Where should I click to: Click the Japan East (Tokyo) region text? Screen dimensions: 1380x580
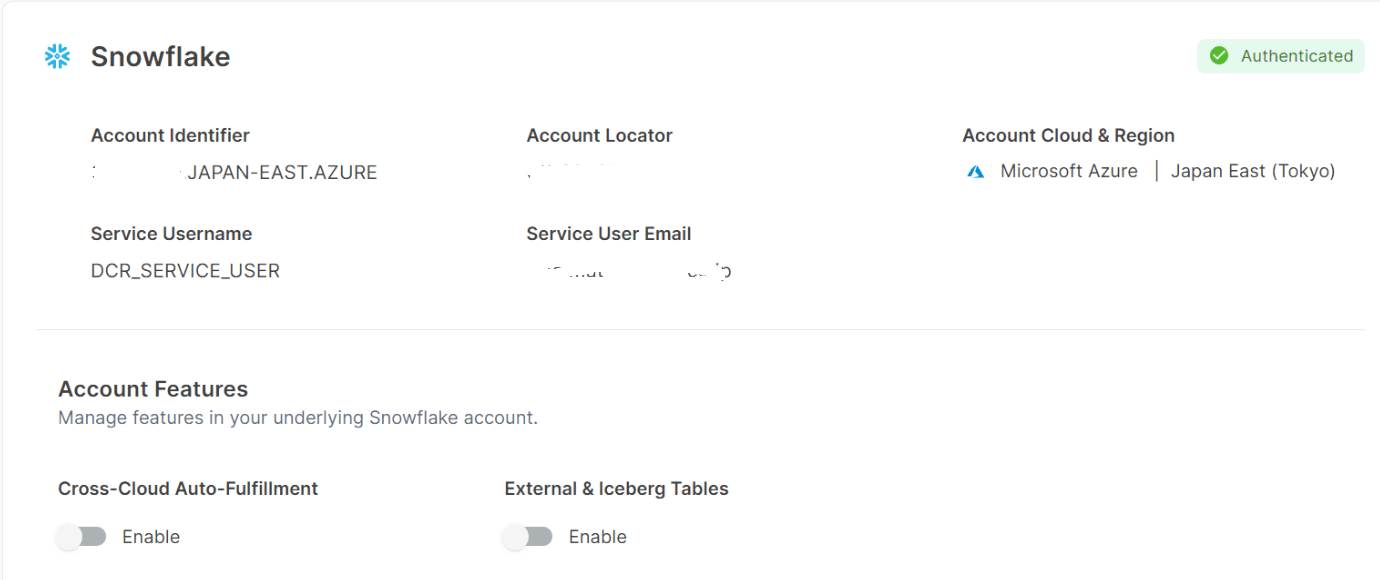1253,171
